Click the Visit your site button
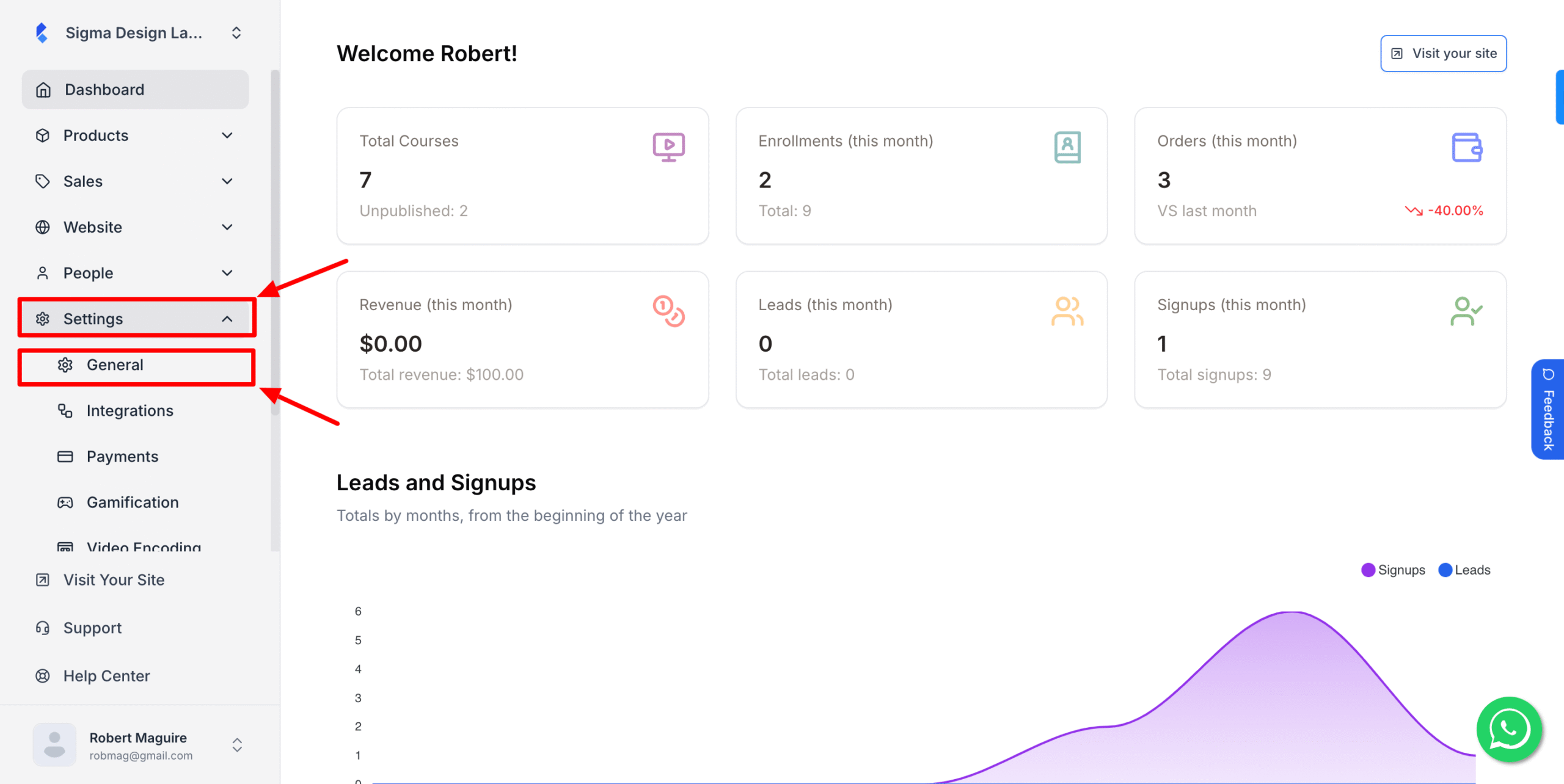Viewport: 1564px width, 784px height. [x=1443, y=54]
